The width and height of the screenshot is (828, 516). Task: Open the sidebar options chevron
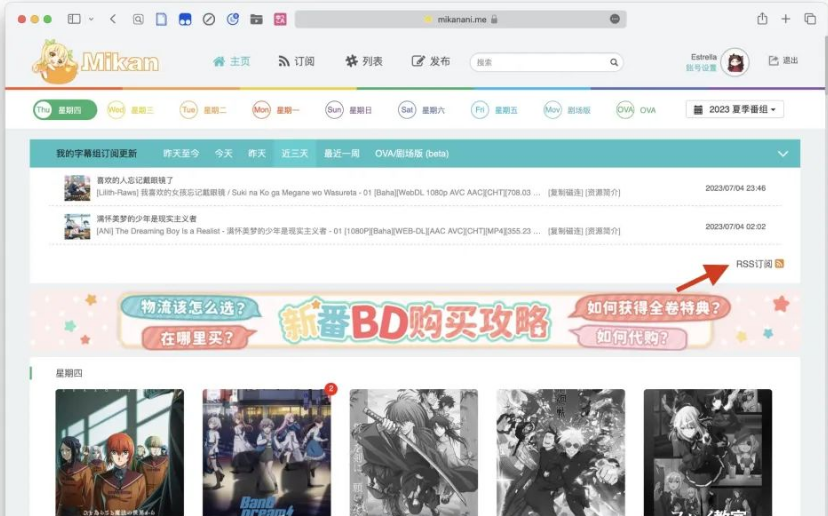(x=91, y=19)
